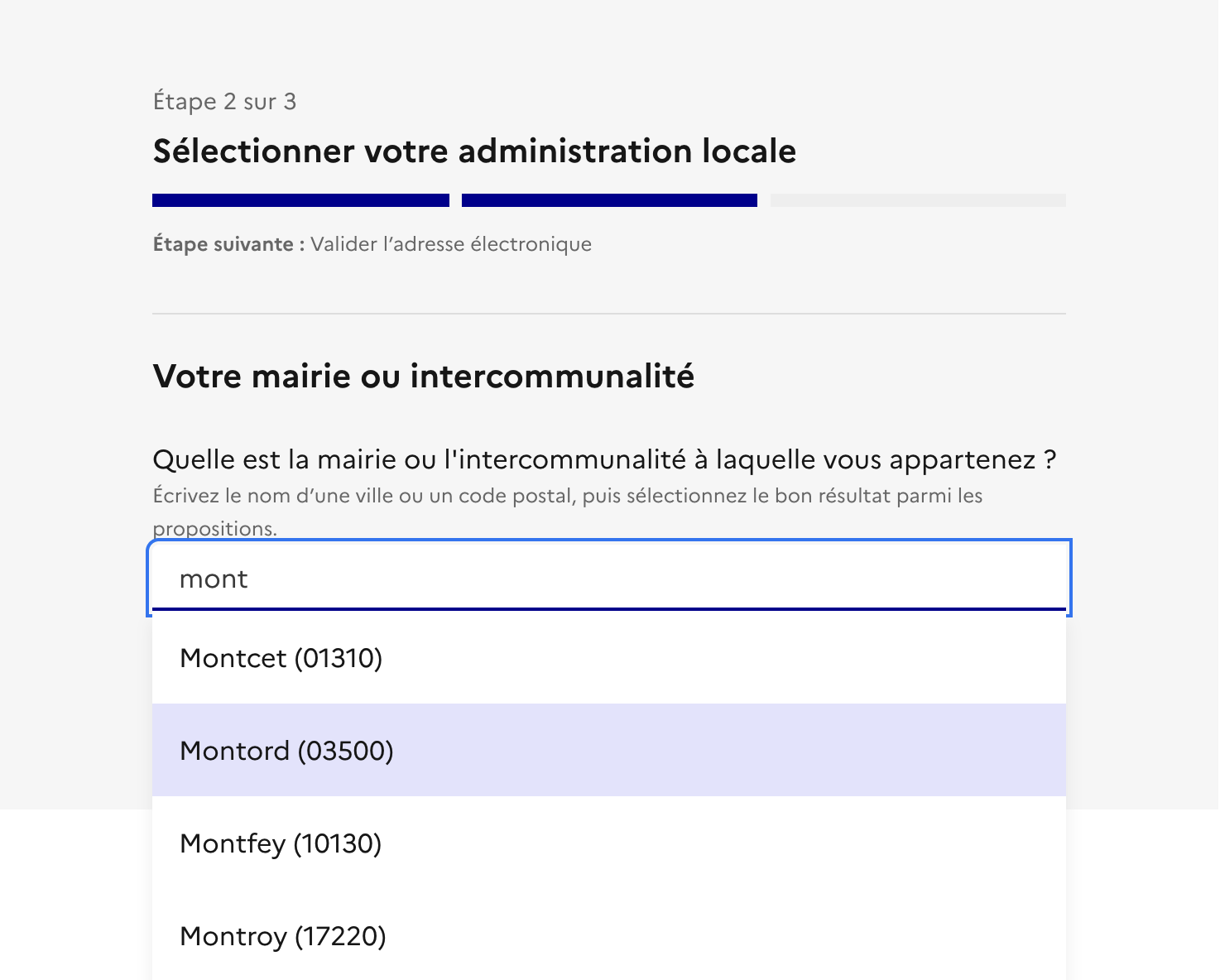Click the horizontal separator below the stepper
The image size is (1220, 980).
(x=609, y=314)
